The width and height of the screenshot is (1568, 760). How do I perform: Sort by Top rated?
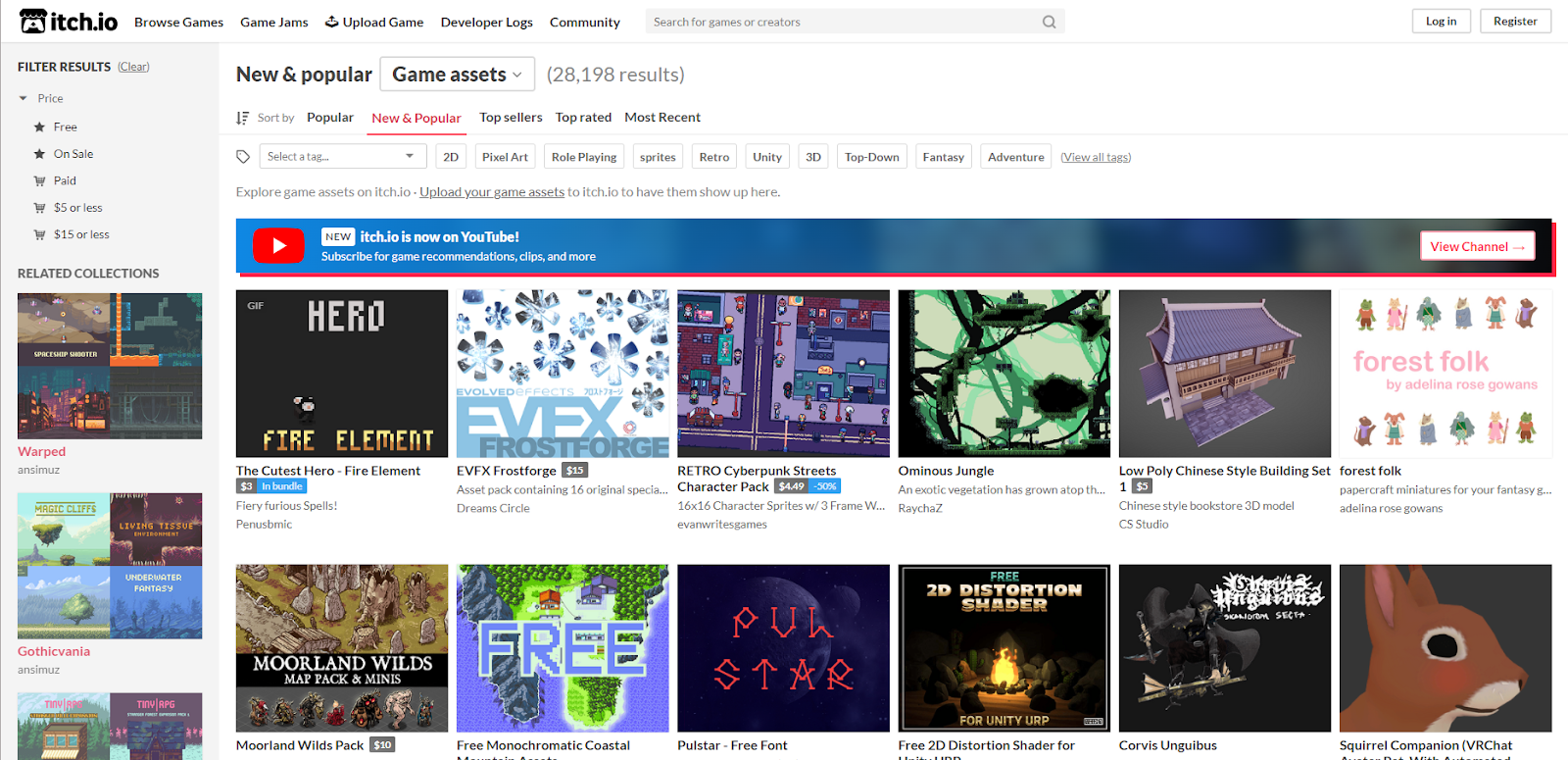point(583,117)
